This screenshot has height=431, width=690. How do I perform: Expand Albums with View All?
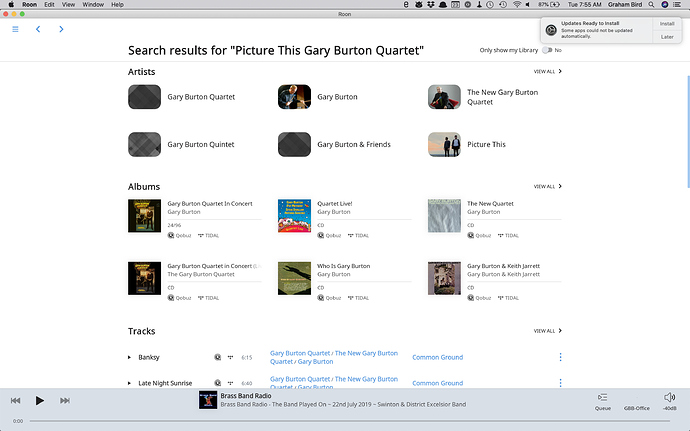[547, 186]
